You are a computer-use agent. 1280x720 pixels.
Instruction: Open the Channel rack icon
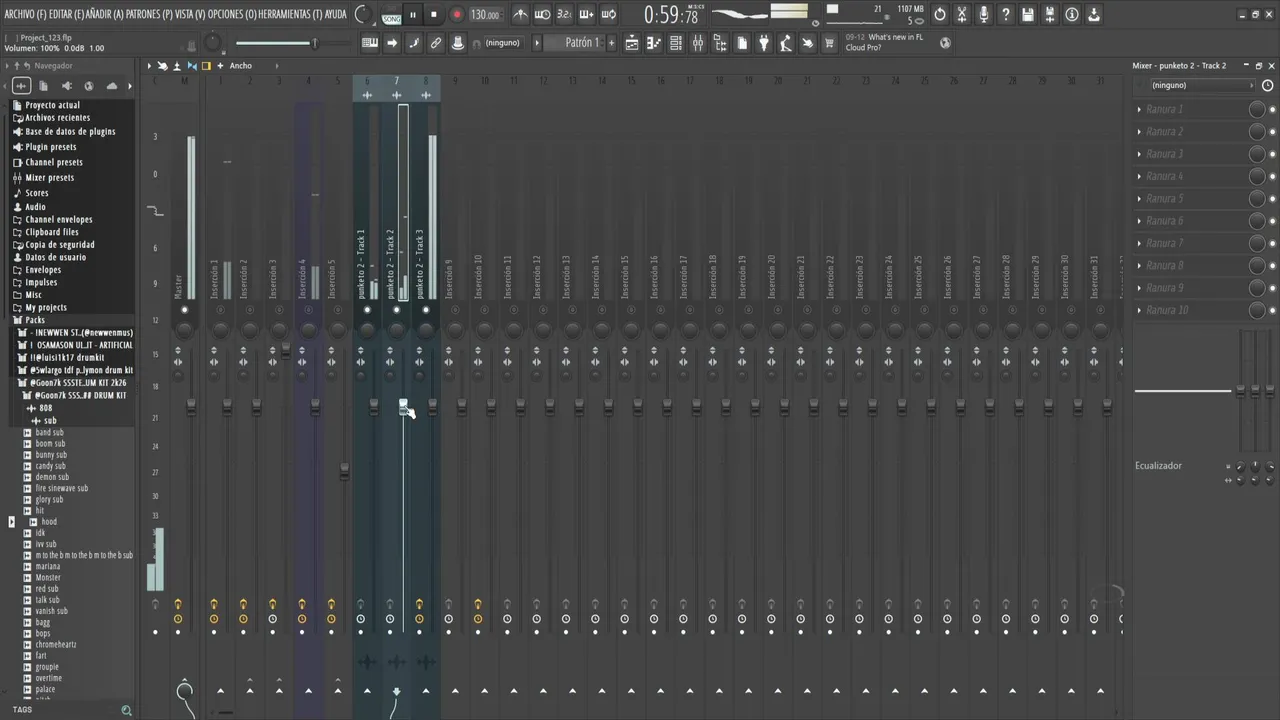click(x=676, y=43)
